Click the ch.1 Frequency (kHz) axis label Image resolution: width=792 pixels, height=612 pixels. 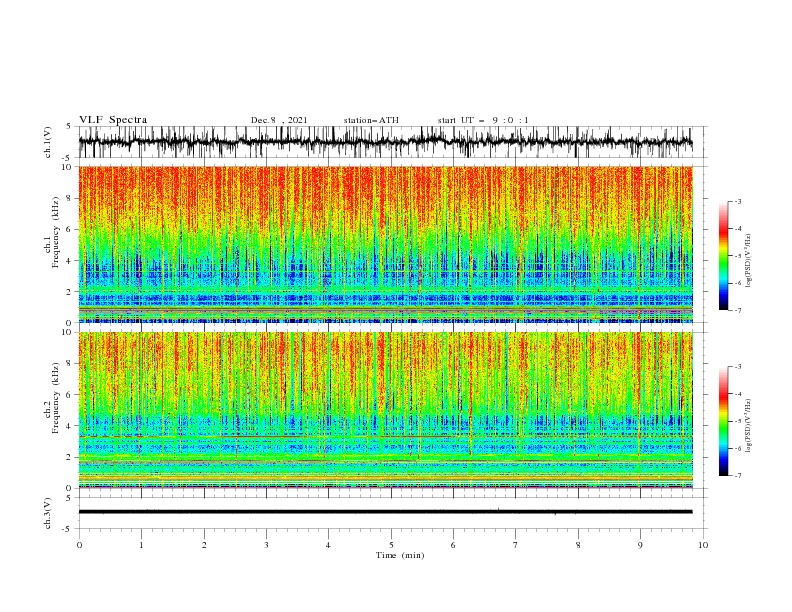(52, 233)
